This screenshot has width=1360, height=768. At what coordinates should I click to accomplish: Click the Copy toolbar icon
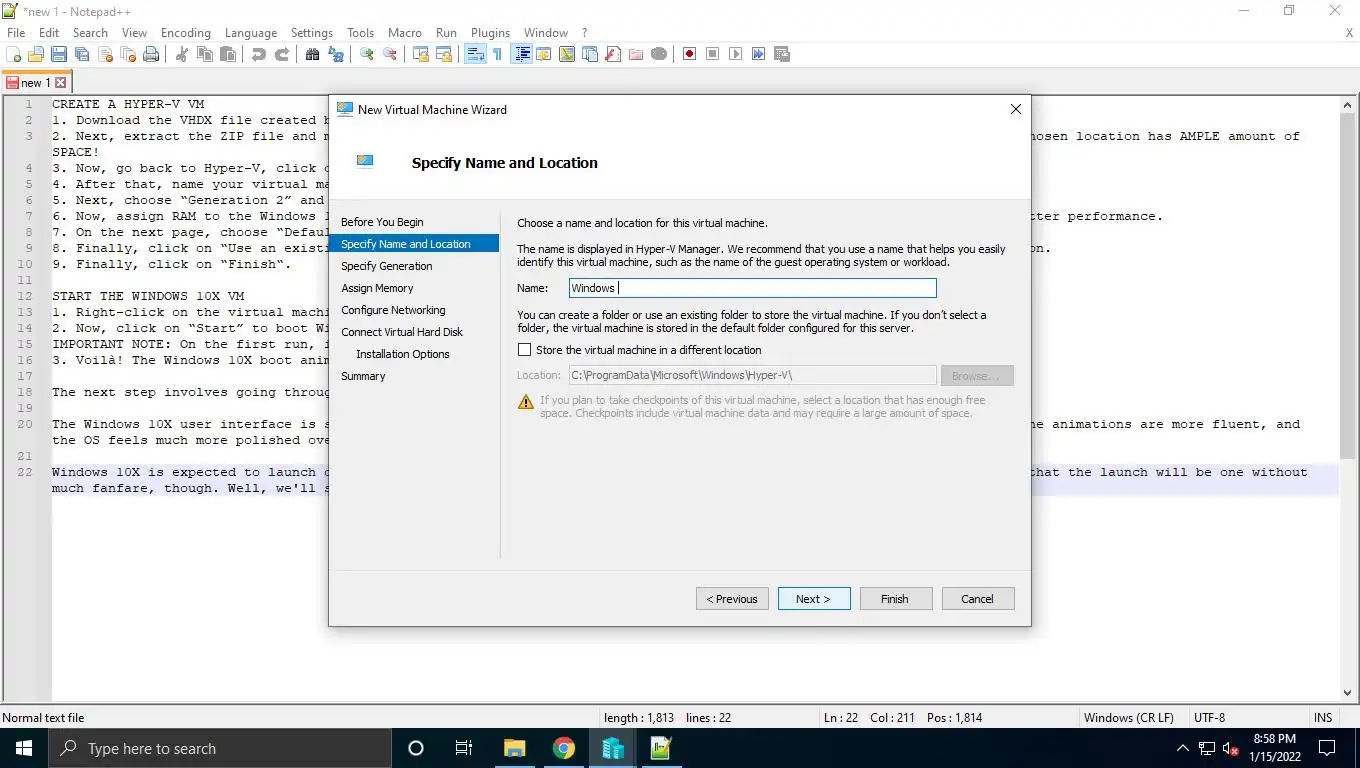tap(205, 54)
